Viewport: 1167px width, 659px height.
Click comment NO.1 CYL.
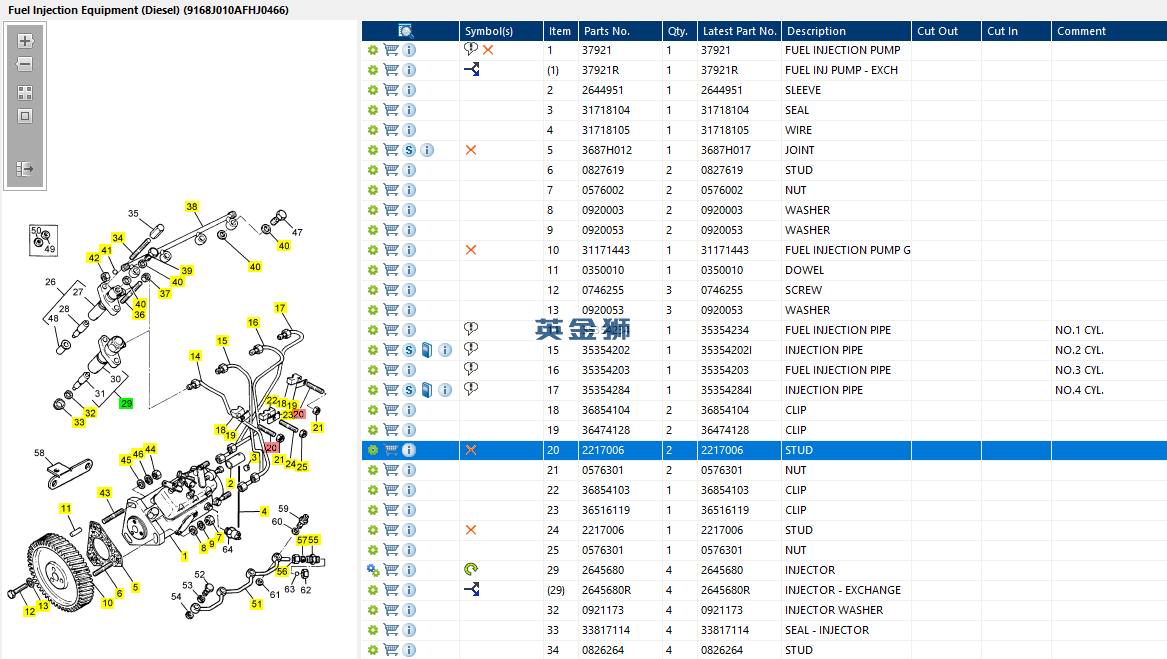pos(1079,330)
